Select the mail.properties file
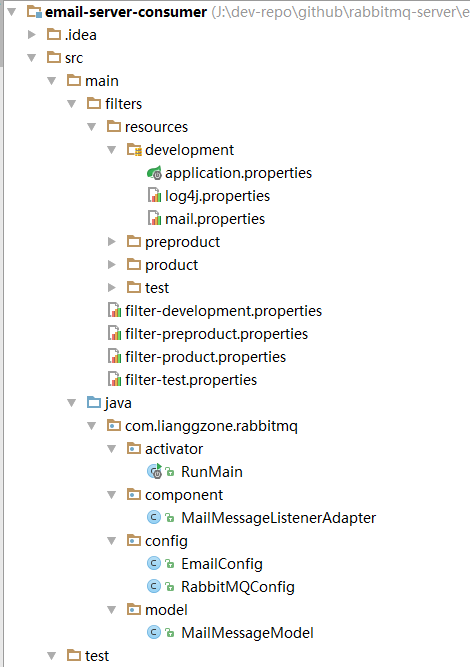The image size is (470, 667). (215, 219)
